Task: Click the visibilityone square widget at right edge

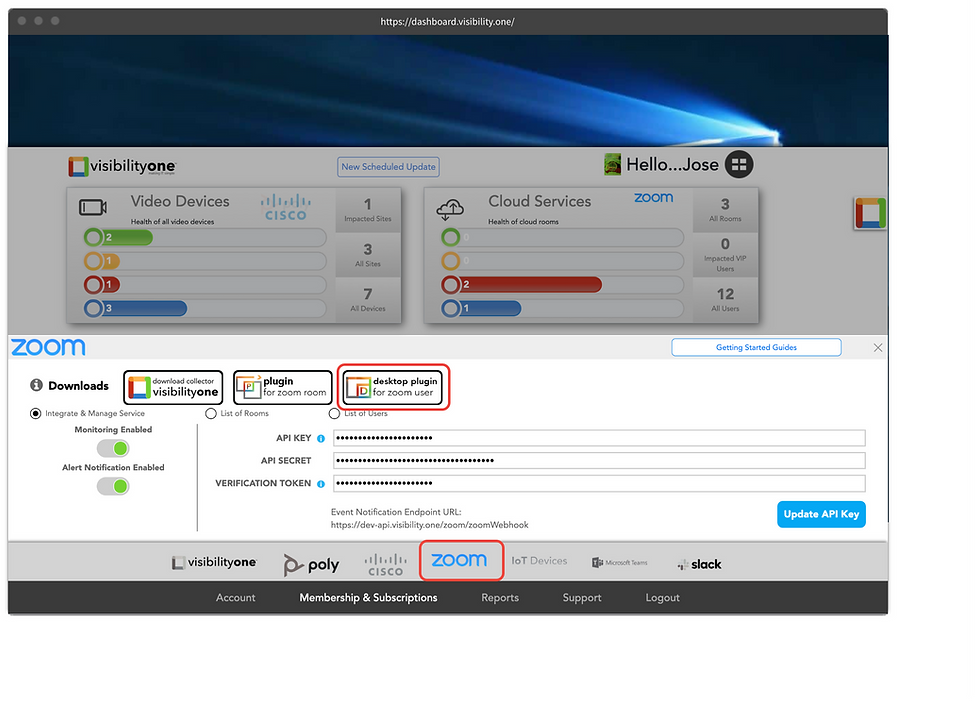Action: pos(871,213)
